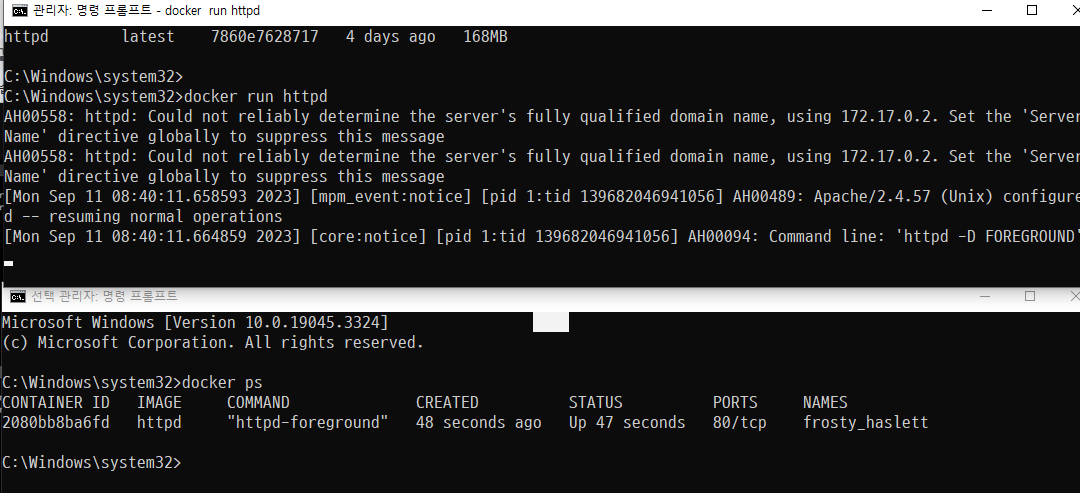Click the Microsoft Corporation copyright line
This screenshot has height=493, width=1080.
click(213, 342)
